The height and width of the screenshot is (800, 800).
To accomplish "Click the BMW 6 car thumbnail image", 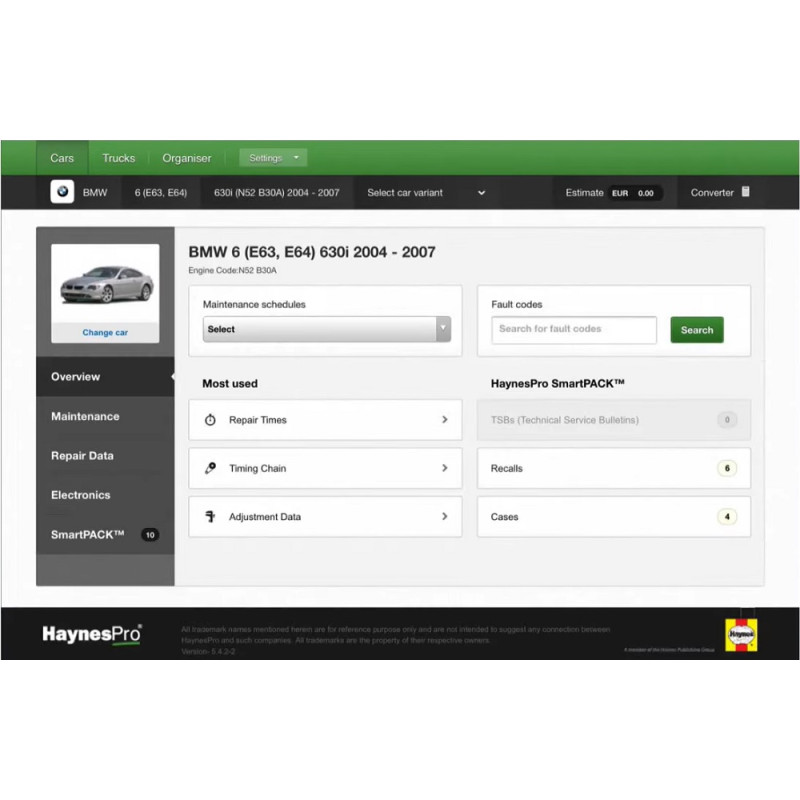I will coord(105,285).
